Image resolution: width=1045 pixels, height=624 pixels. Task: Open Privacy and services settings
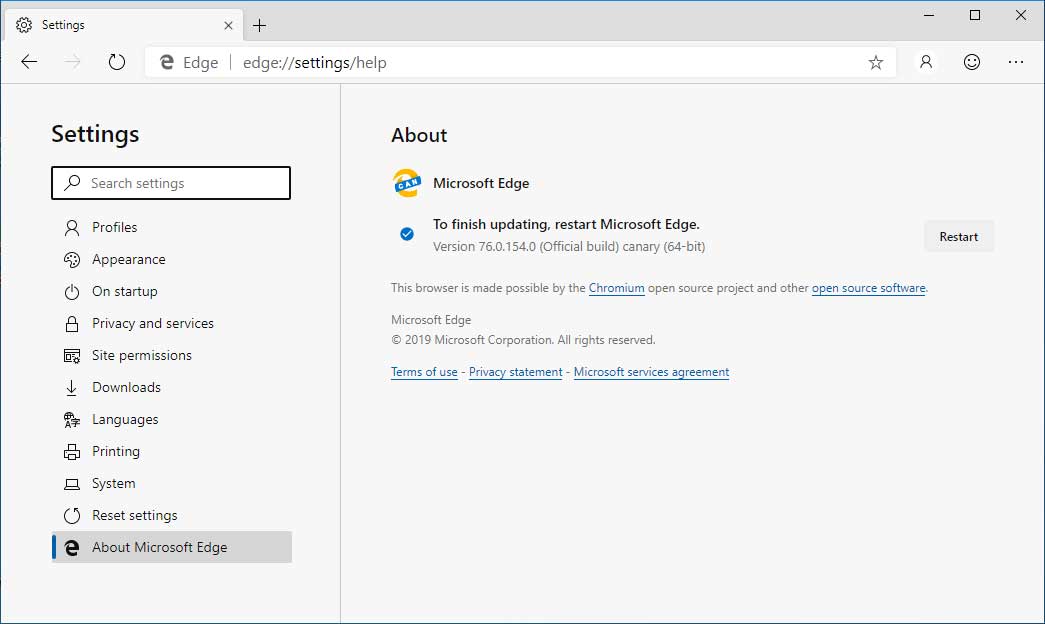pos(171,323)
